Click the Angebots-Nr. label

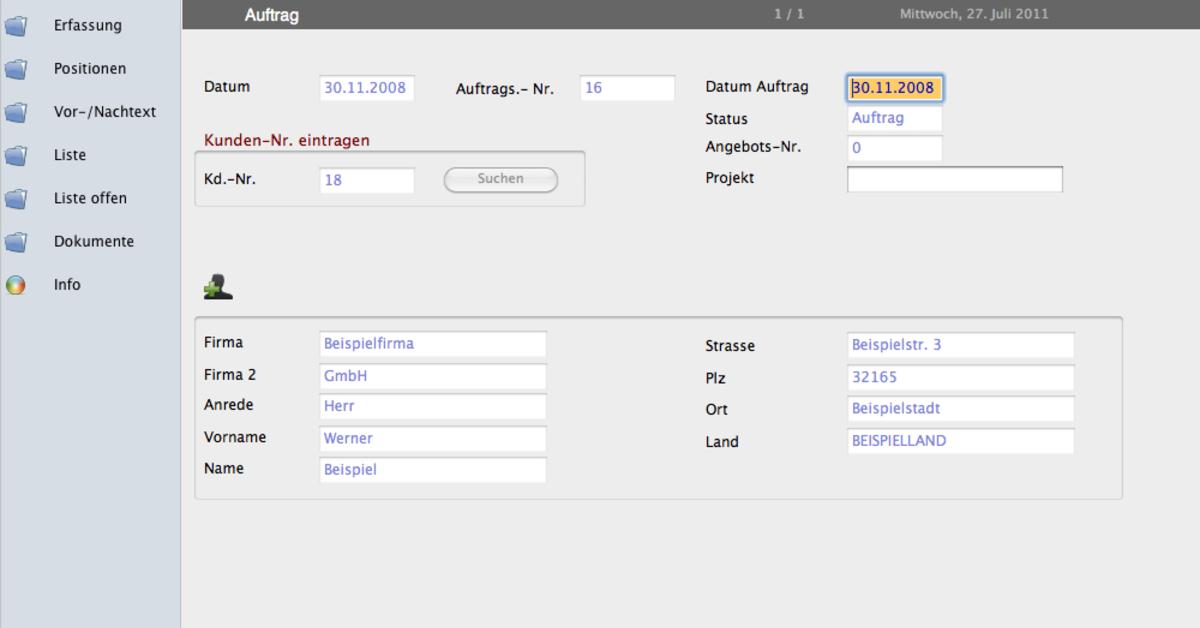(x=753, y=147)
